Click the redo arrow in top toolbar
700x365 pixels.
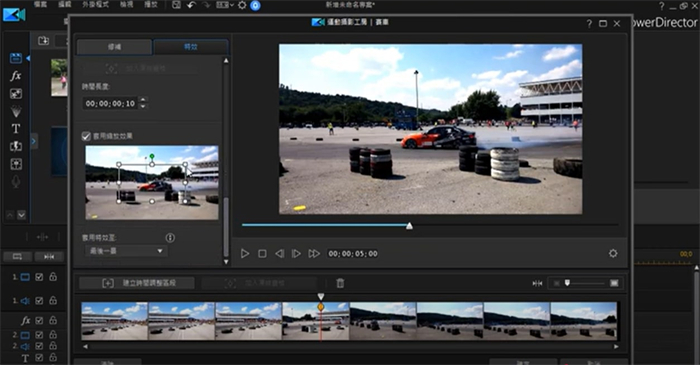(x=206, y=5)
